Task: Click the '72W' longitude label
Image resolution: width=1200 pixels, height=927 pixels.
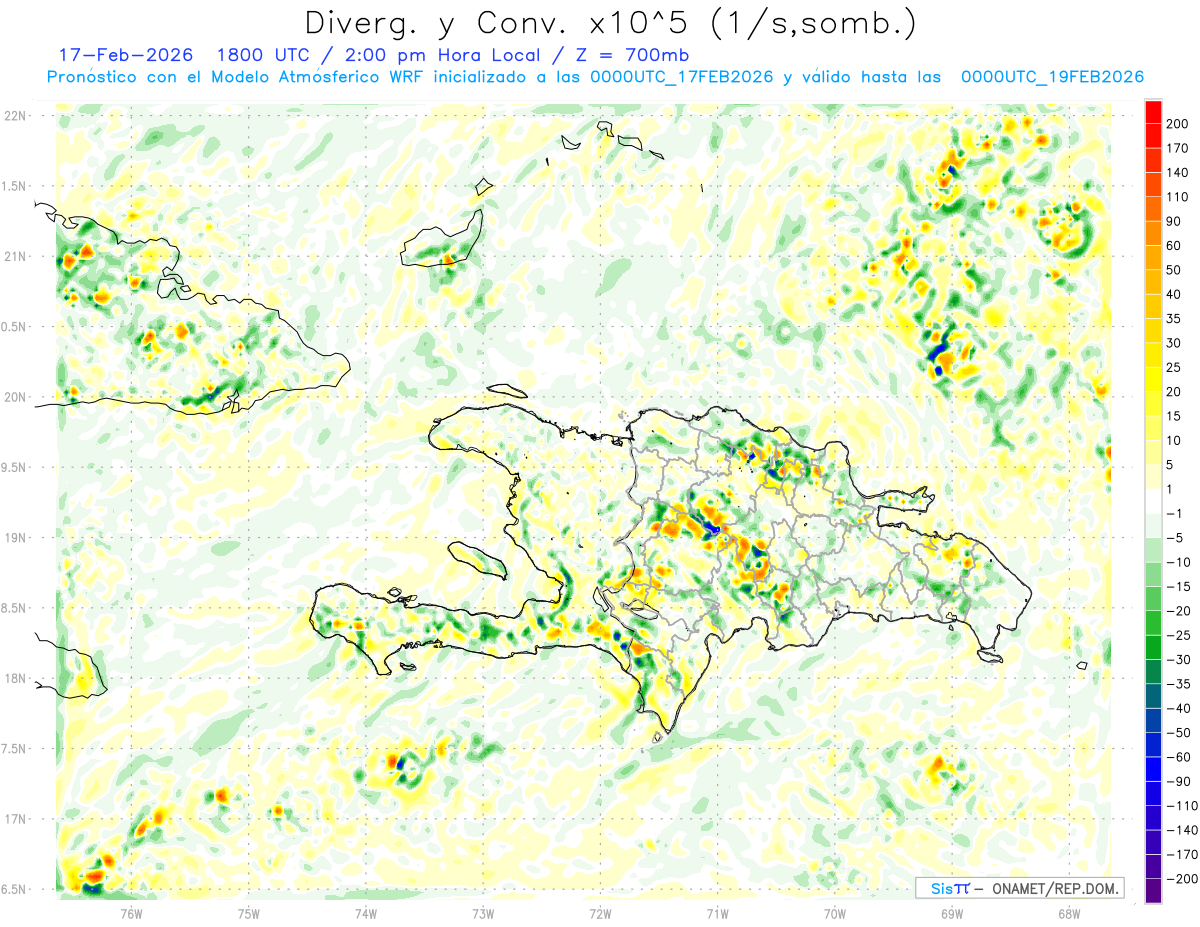Action: 600,913
